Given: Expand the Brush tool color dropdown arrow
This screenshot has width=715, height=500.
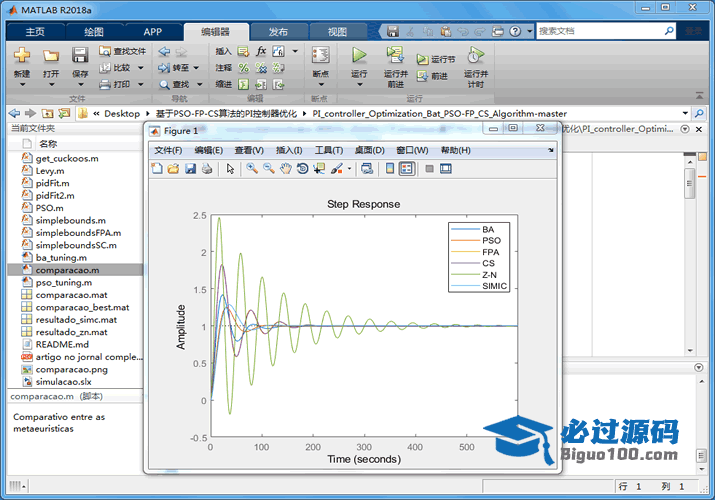Looking at the screenshot, I should pos(349,169).
